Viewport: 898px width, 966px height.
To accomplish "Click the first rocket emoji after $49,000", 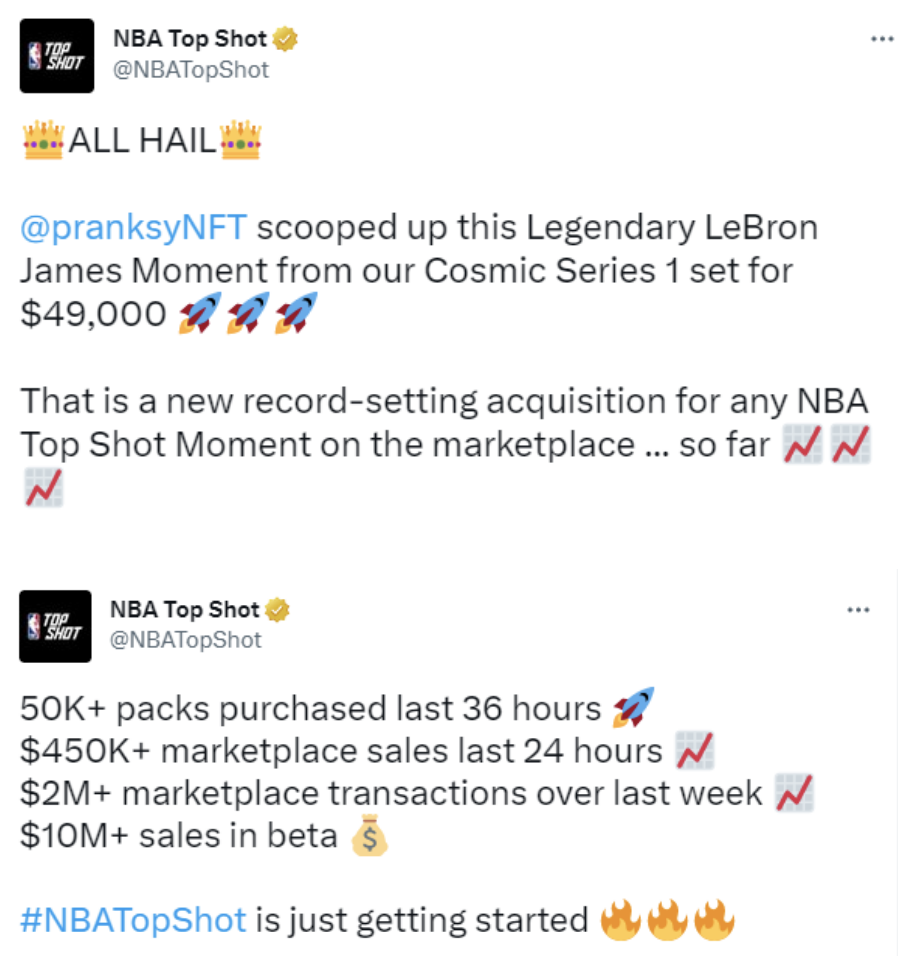I will 198,314.
